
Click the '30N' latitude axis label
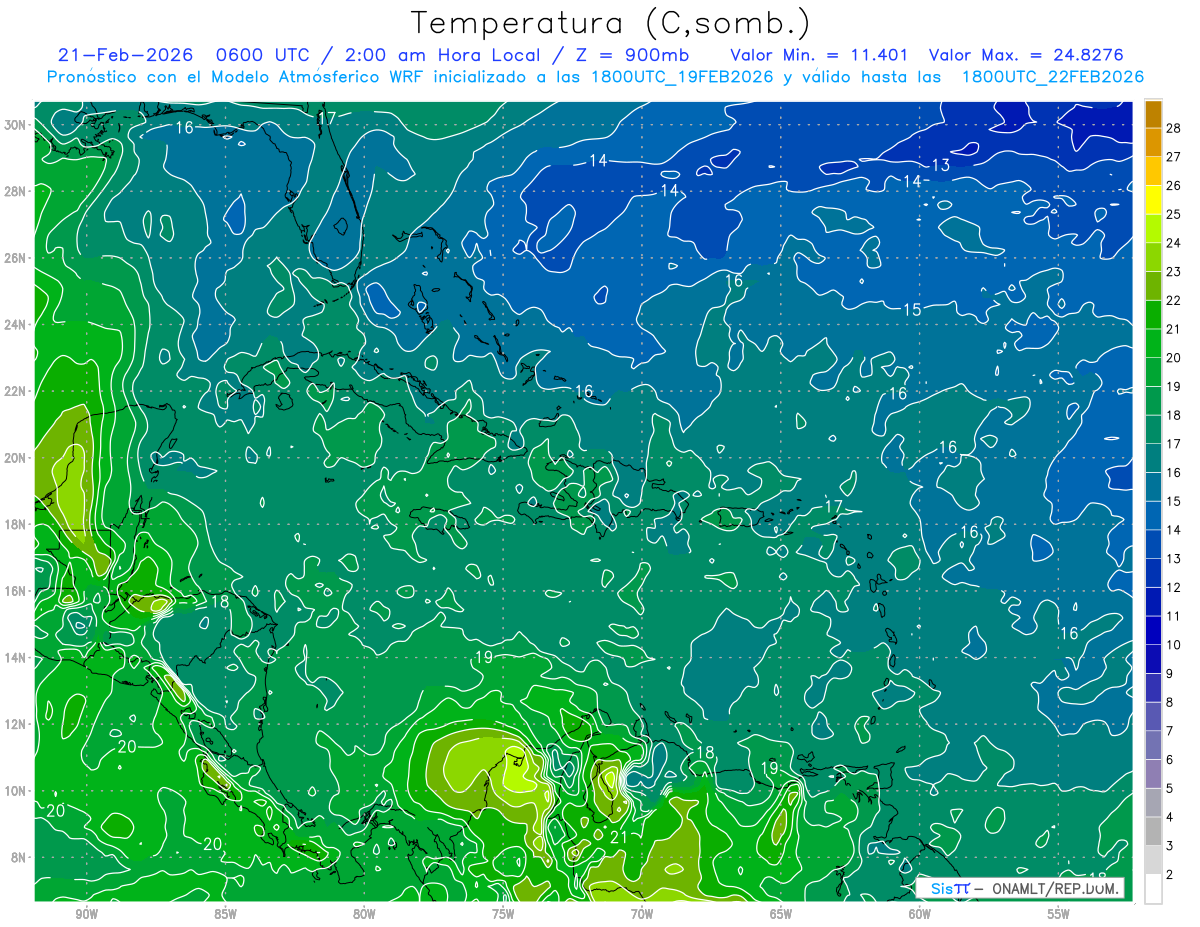[x=16, y=124]
